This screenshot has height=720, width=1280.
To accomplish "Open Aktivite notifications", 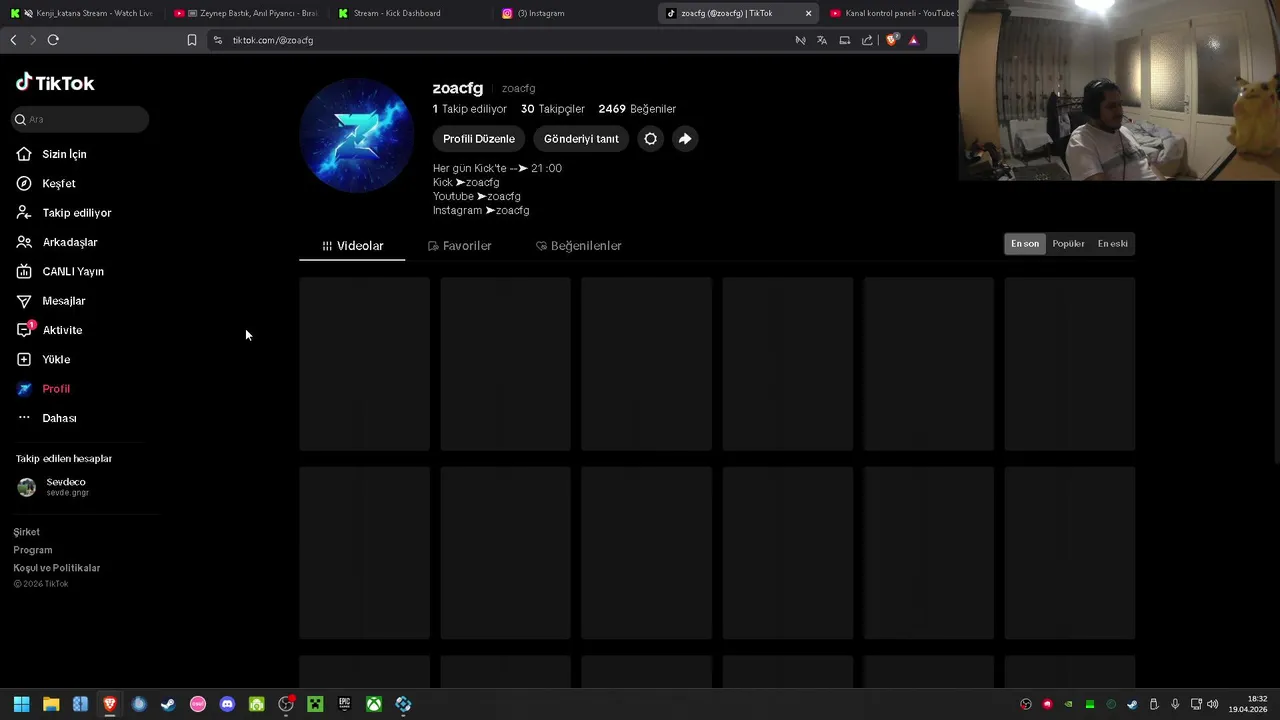I will 49,330.
